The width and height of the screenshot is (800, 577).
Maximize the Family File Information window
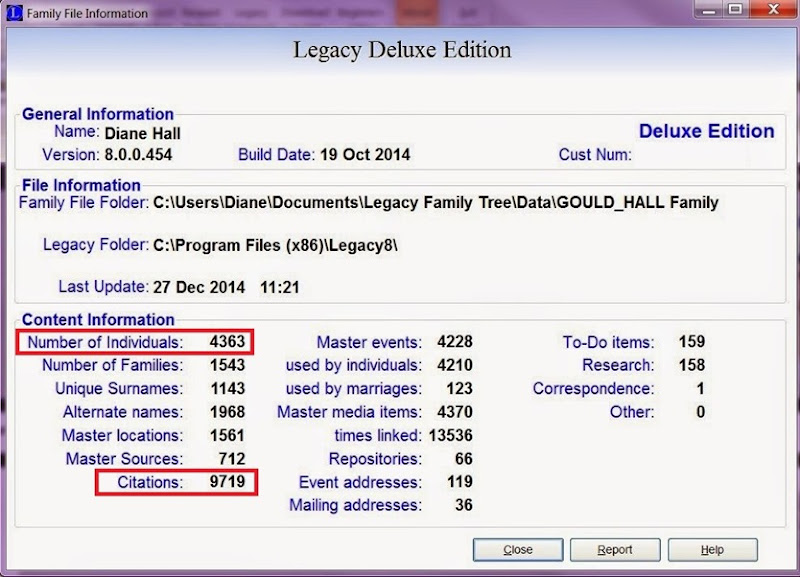tap(735, 9)
